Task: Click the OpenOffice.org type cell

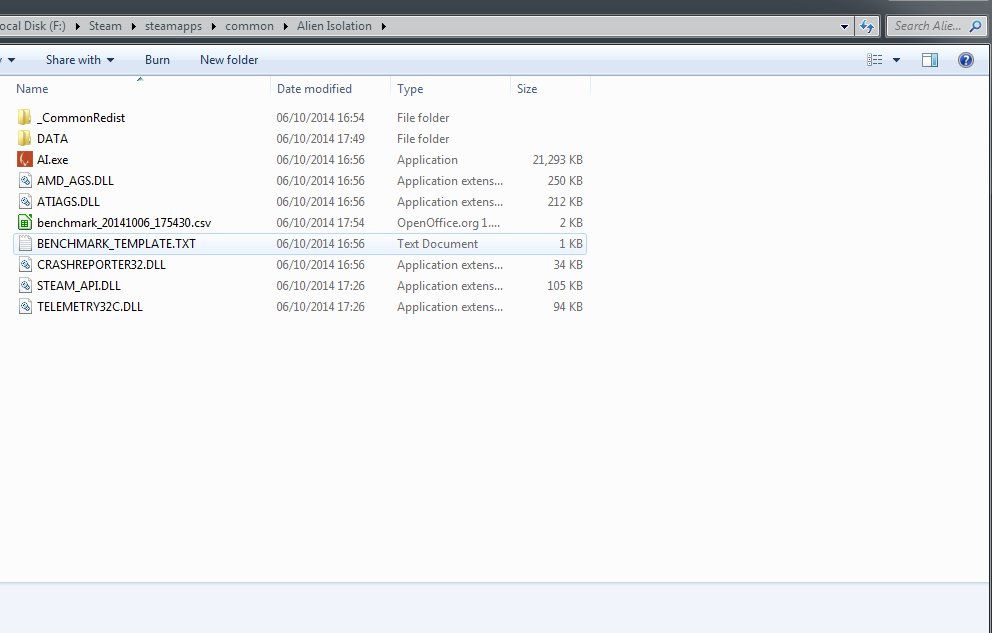Action: 449,223
